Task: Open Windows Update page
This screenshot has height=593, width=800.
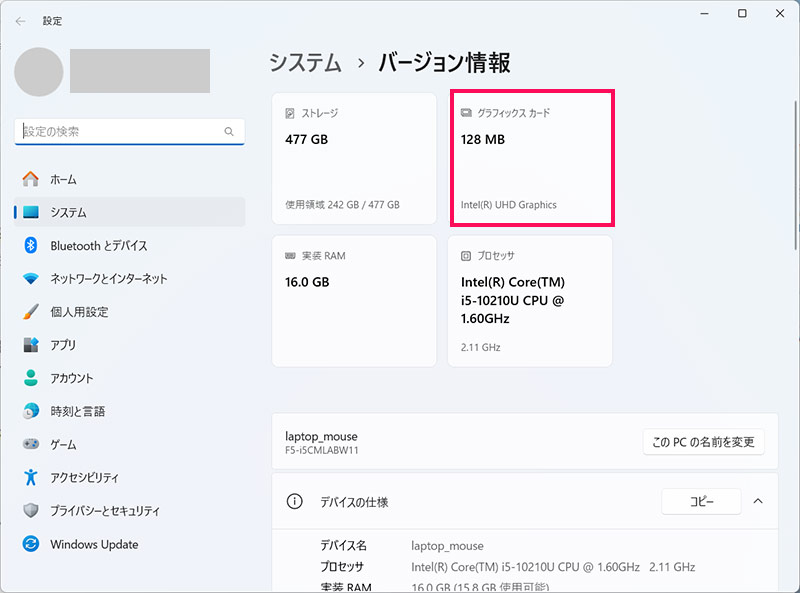Action: coord(130,544)
